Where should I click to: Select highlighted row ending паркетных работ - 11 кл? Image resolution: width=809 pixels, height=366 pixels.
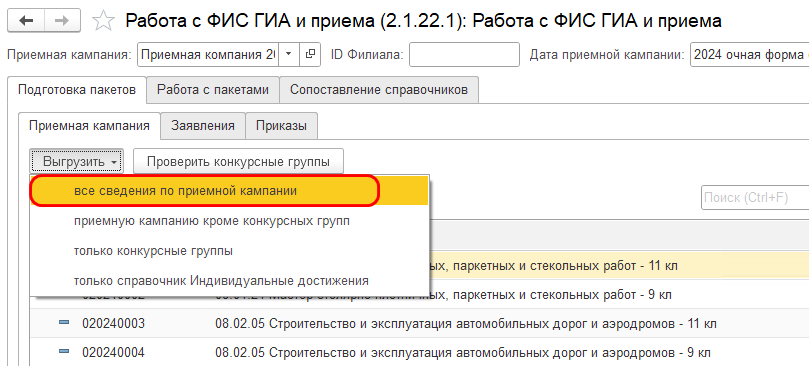pos(619,266)
